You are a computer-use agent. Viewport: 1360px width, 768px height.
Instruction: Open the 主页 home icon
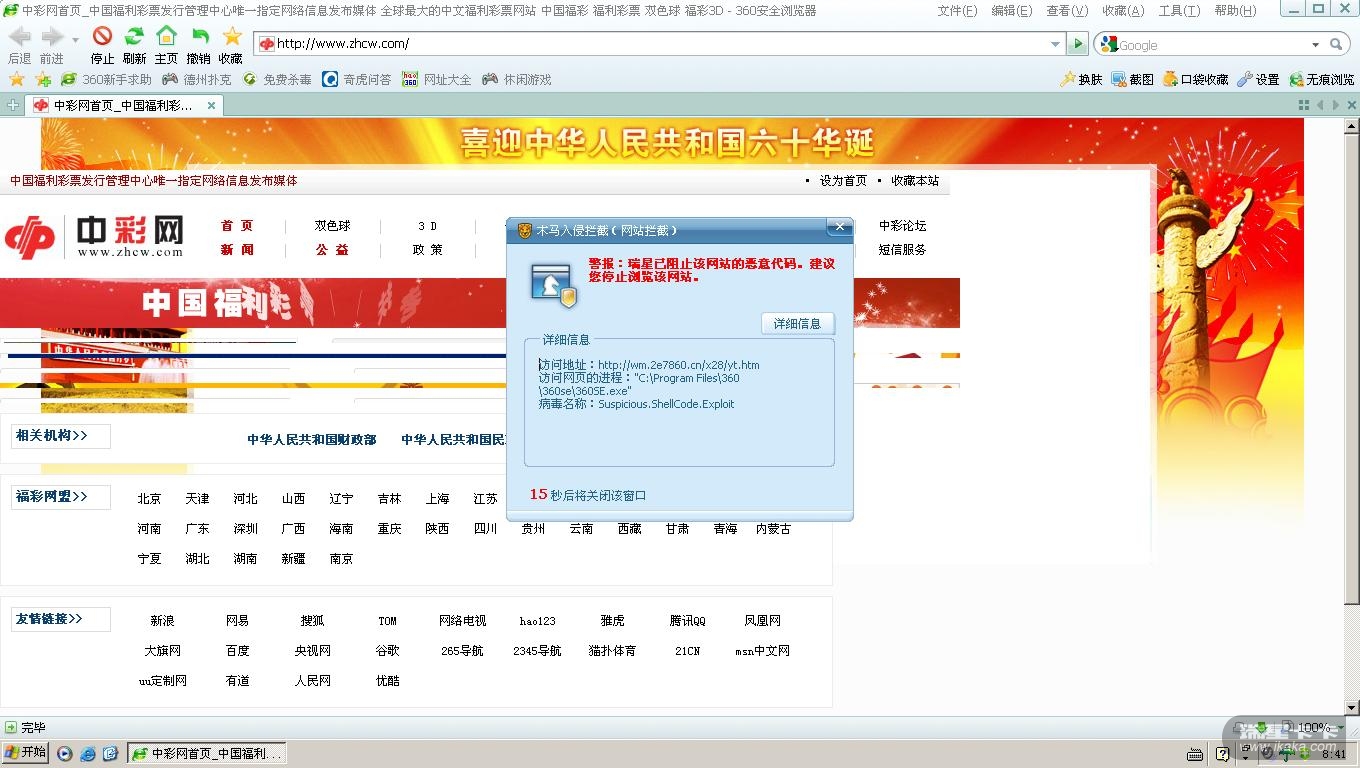pos(166,37)
